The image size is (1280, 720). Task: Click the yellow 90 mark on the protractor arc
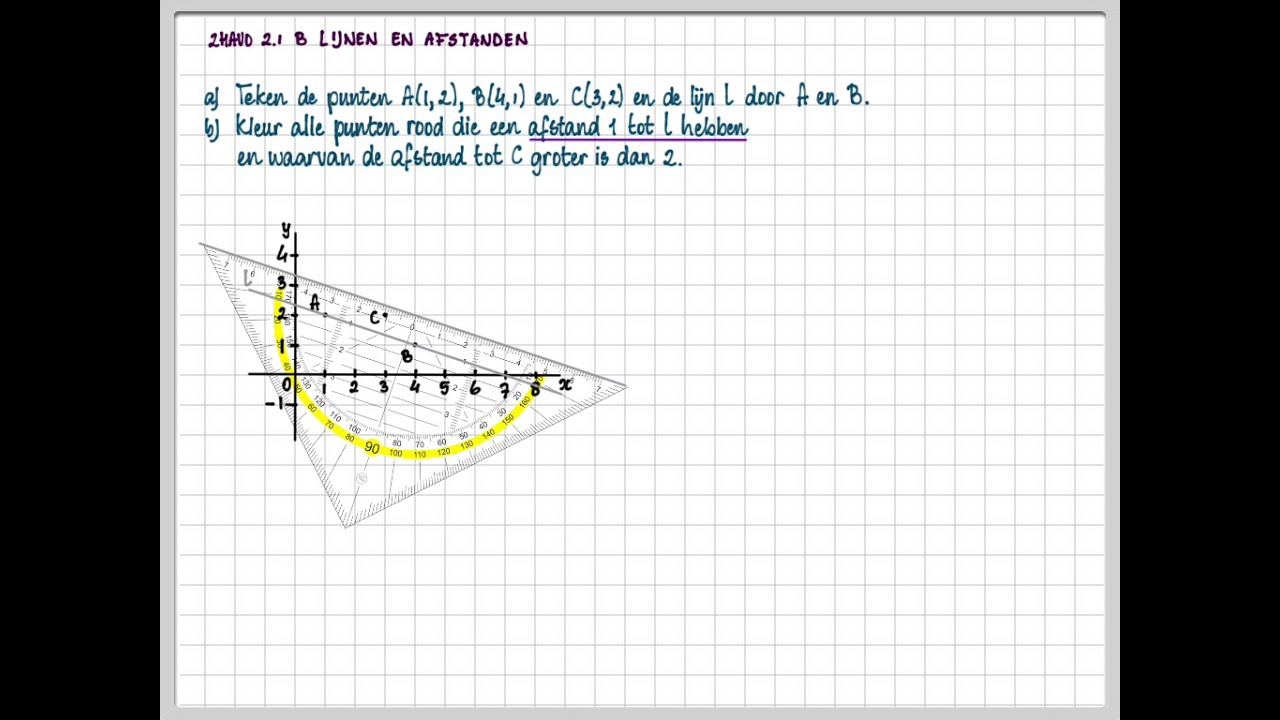click(372, 448)
